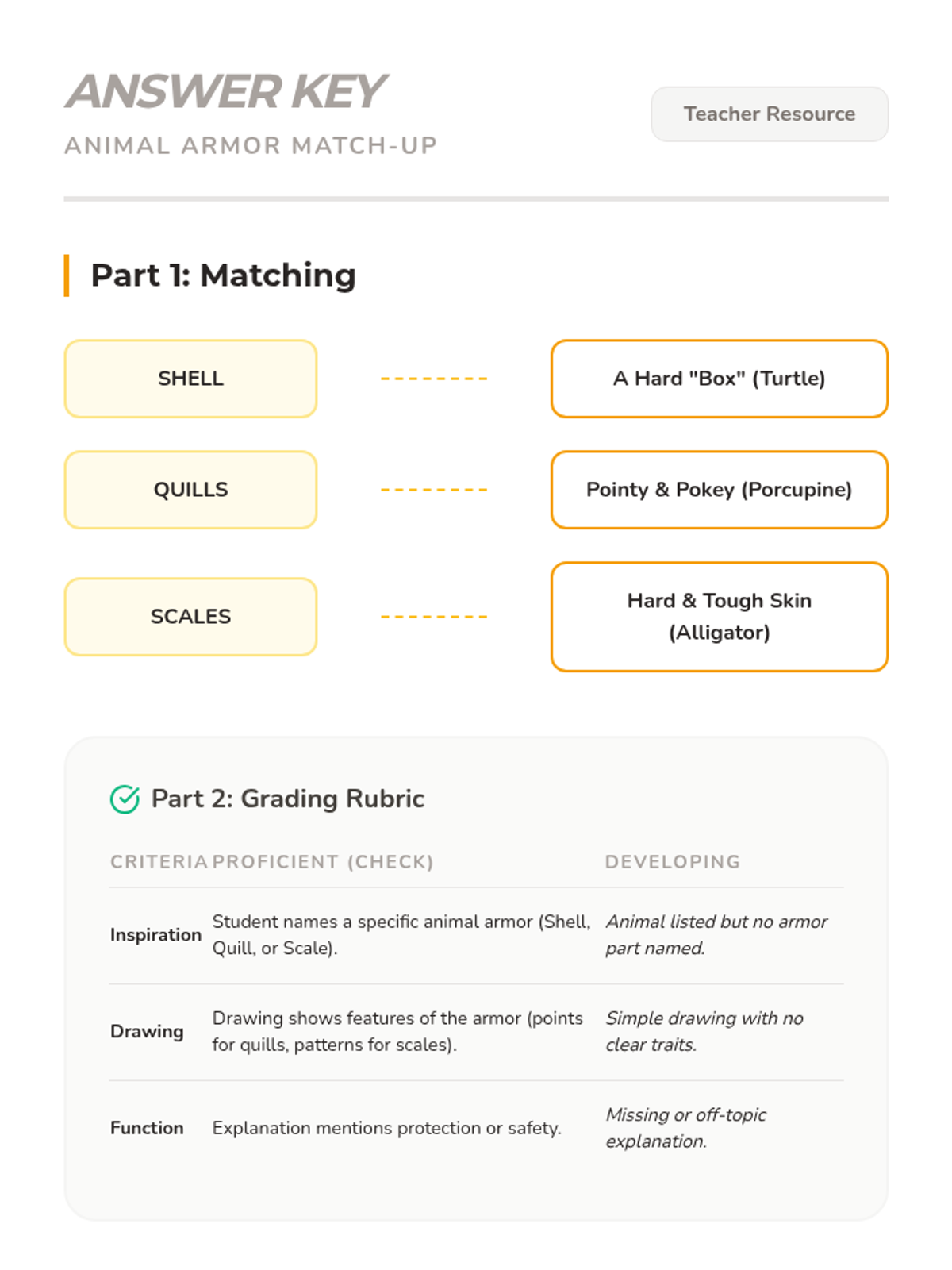Select the QUILLS matching box
Image resolution: width=952 pixels, height=1270 pixels.
(x=190, y=490)
